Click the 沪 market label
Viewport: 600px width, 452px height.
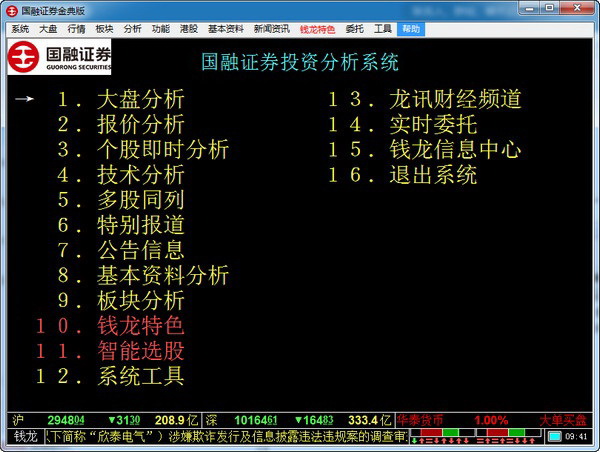coord(18,421)
